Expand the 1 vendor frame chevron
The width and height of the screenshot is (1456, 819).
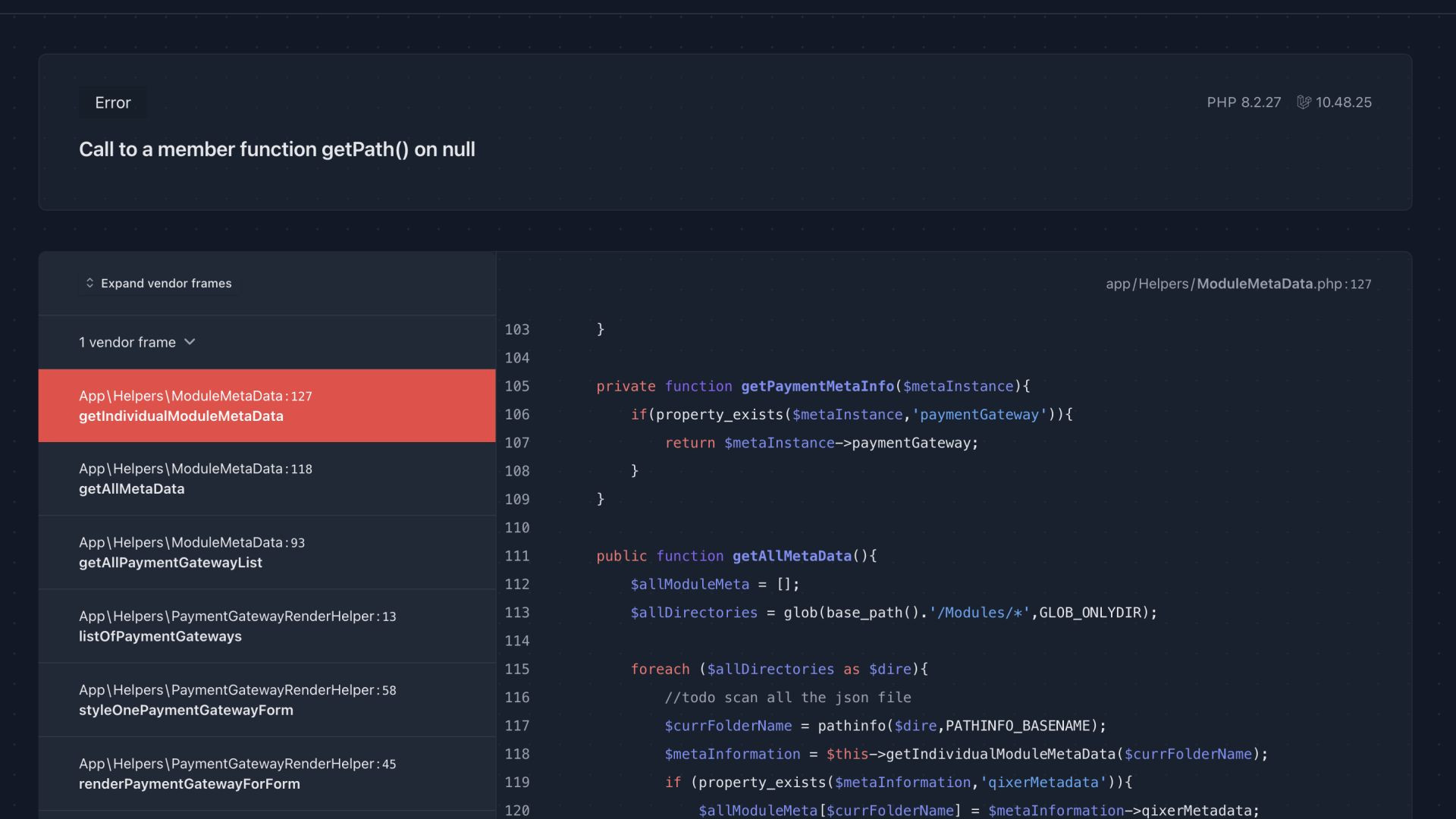pyautogui.click(x=190, y=342)
